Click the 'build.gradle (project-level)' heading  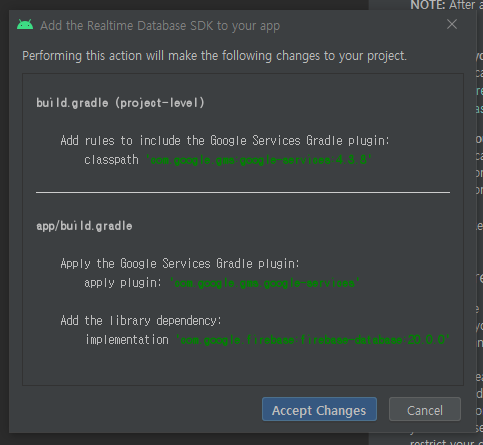point(120,103)
